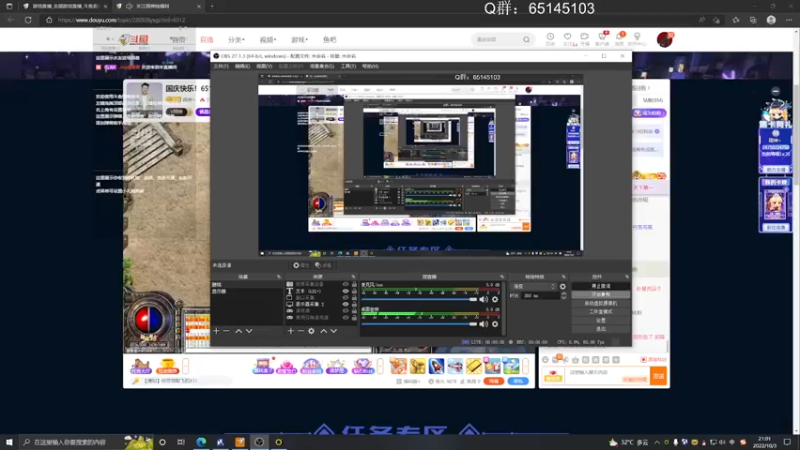Expand gift bar right arrow
Image resolution: width=800 pixels, height=450 pixels.
(x=526, y=366)
